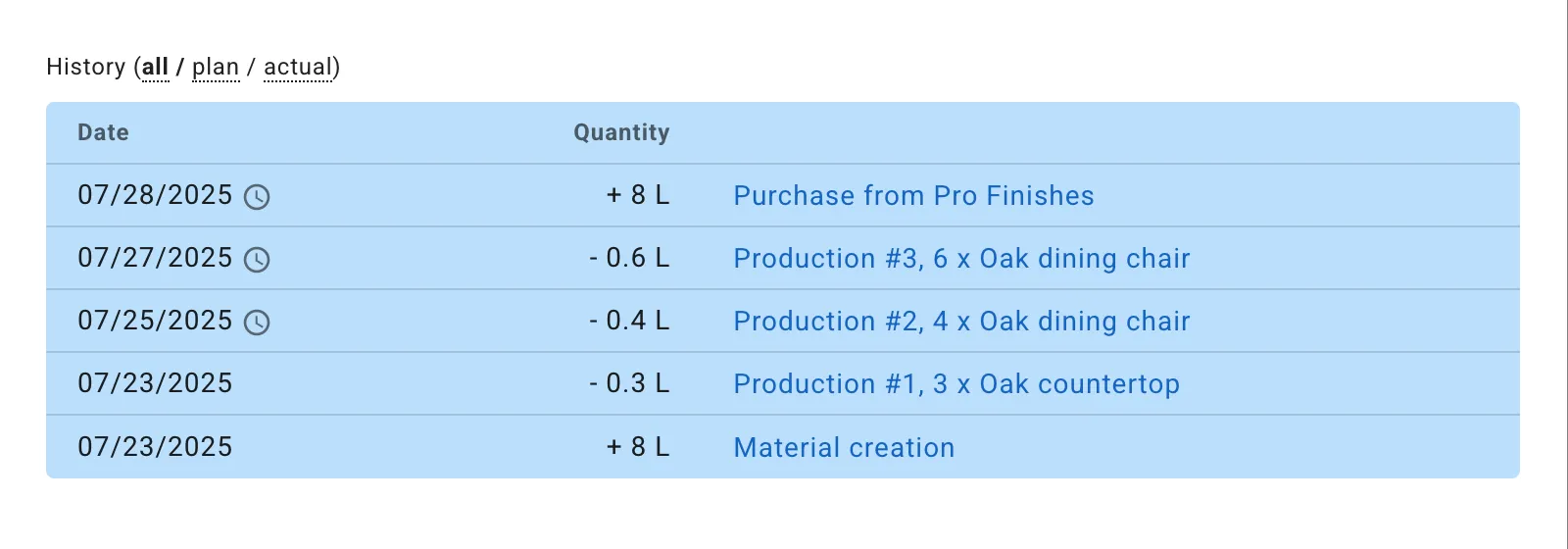Click the Date column header

click(x=103, y=132)
